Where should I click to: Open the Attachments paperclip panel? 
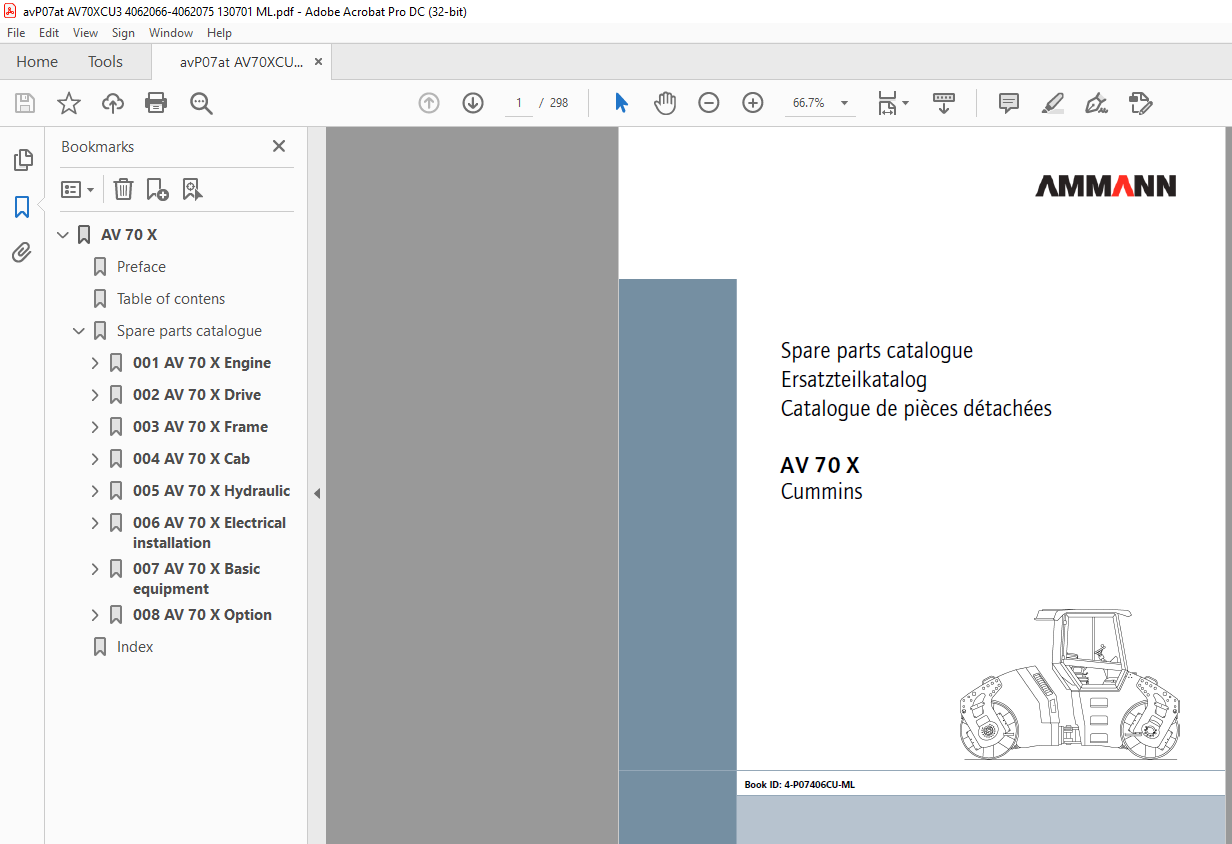[x=22, y=253]
